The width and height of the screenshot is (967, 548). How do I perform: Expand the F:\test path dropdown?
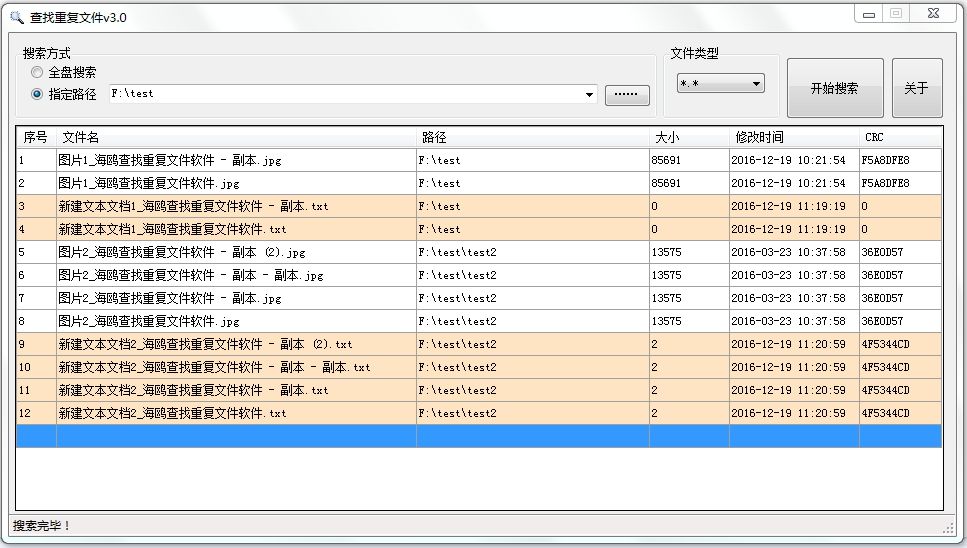(589, 95)
